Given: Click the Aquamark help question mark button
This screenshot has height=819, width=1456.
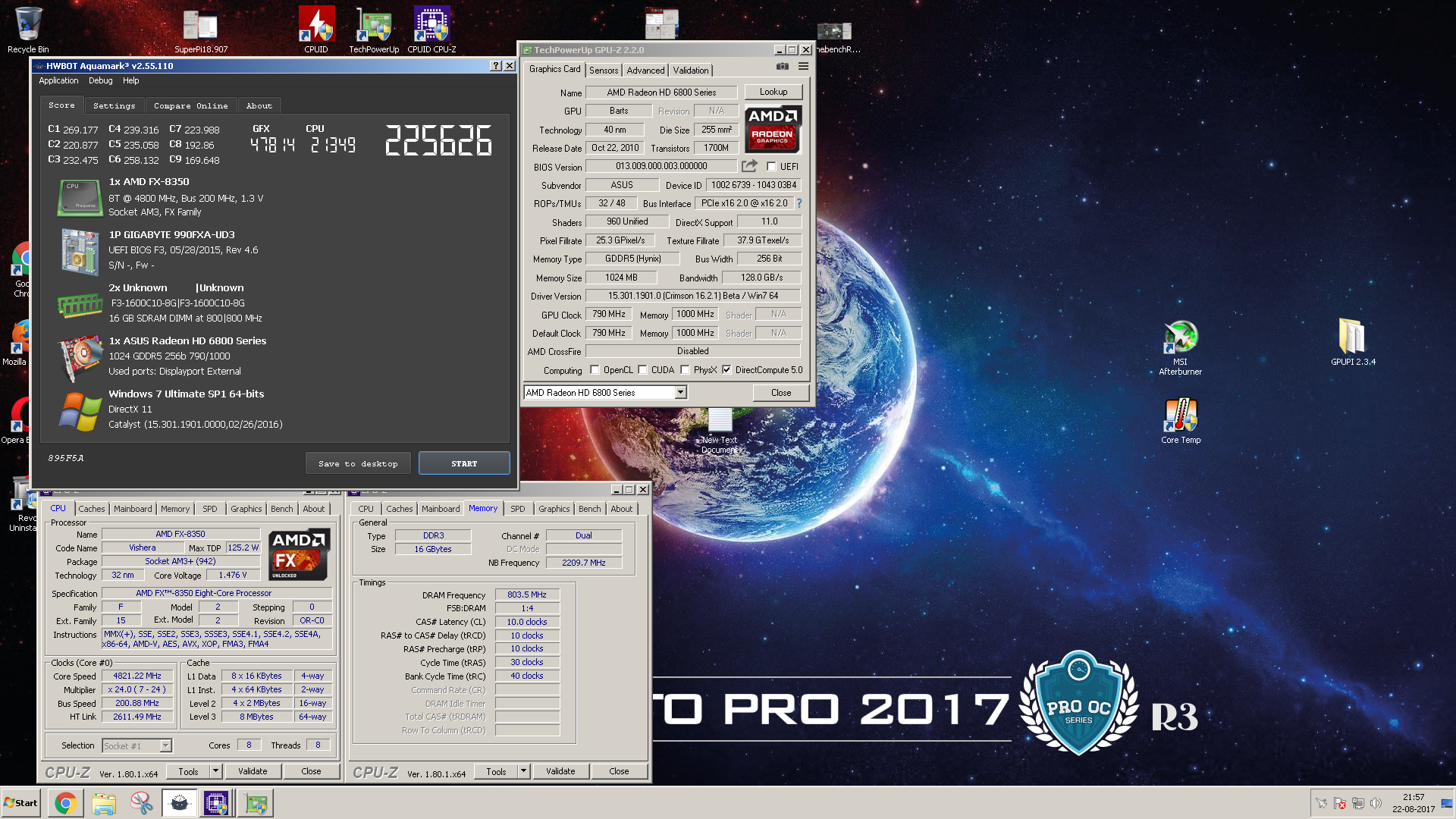Looking at the screenshot, I should (x=495, y=66).
